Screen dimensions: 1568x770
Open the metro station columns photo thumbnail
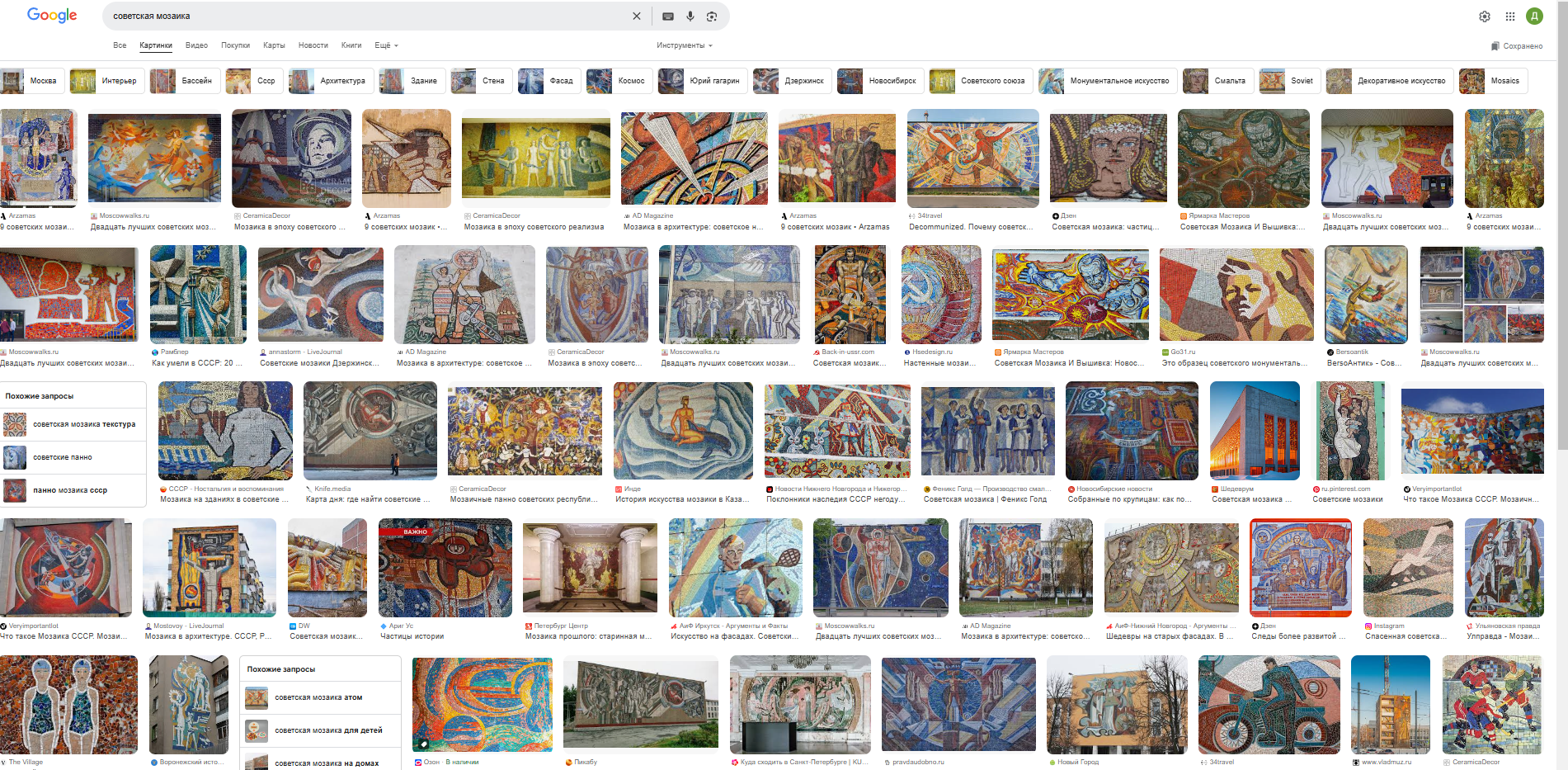coord(591,568)
